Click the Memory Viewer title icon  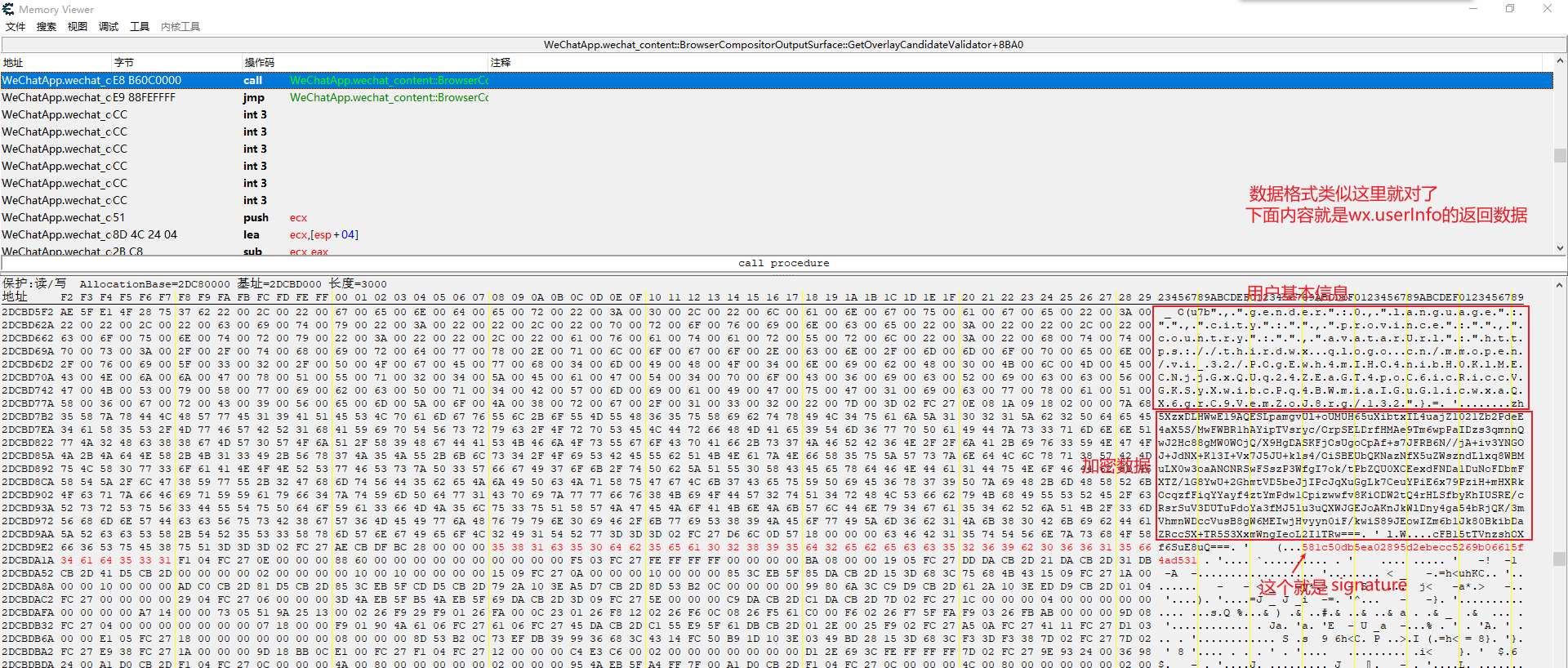point(8,9)
